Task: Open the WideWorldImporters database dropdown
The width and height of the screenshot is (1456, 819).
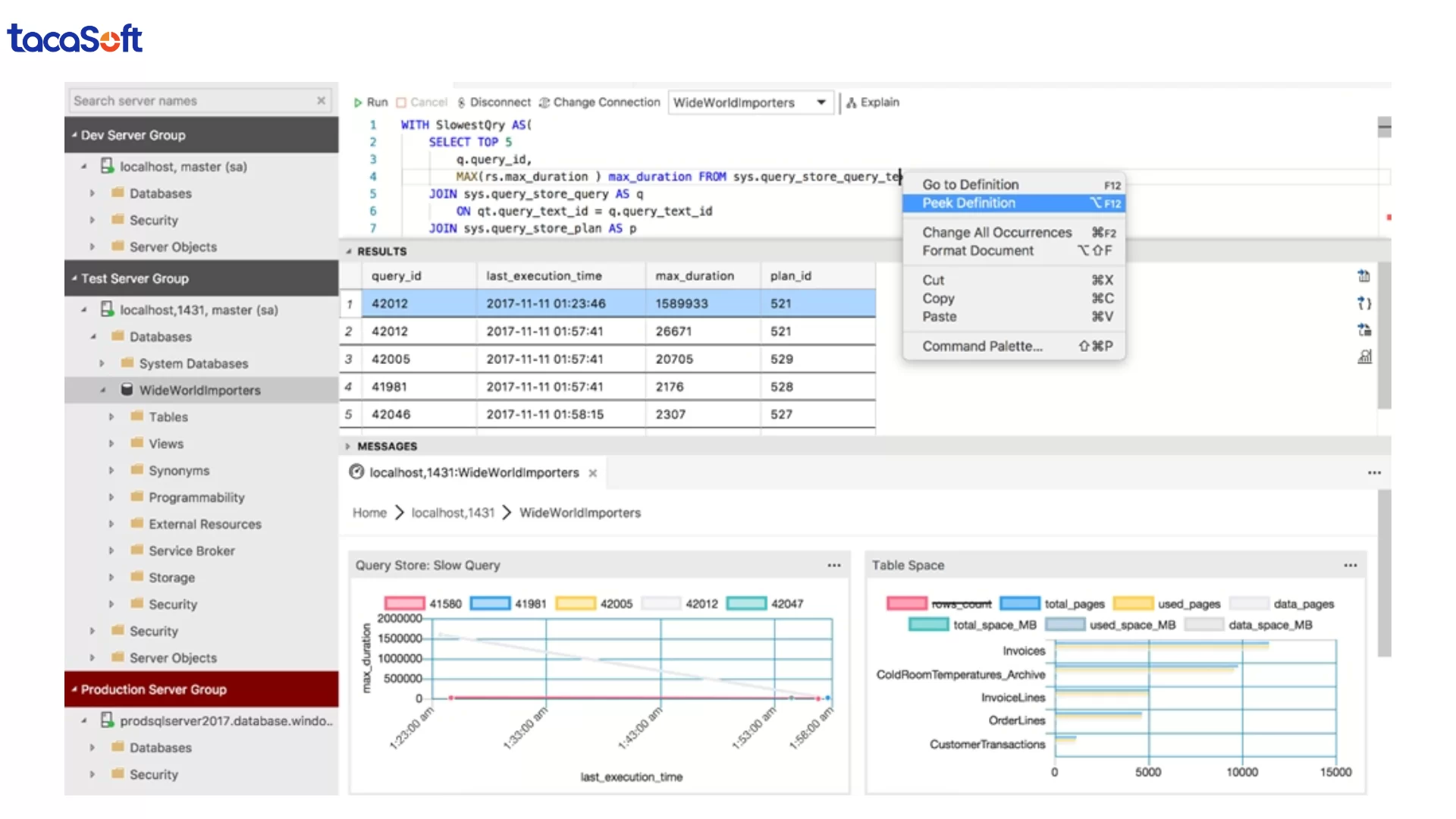Action: click(821, 102)
